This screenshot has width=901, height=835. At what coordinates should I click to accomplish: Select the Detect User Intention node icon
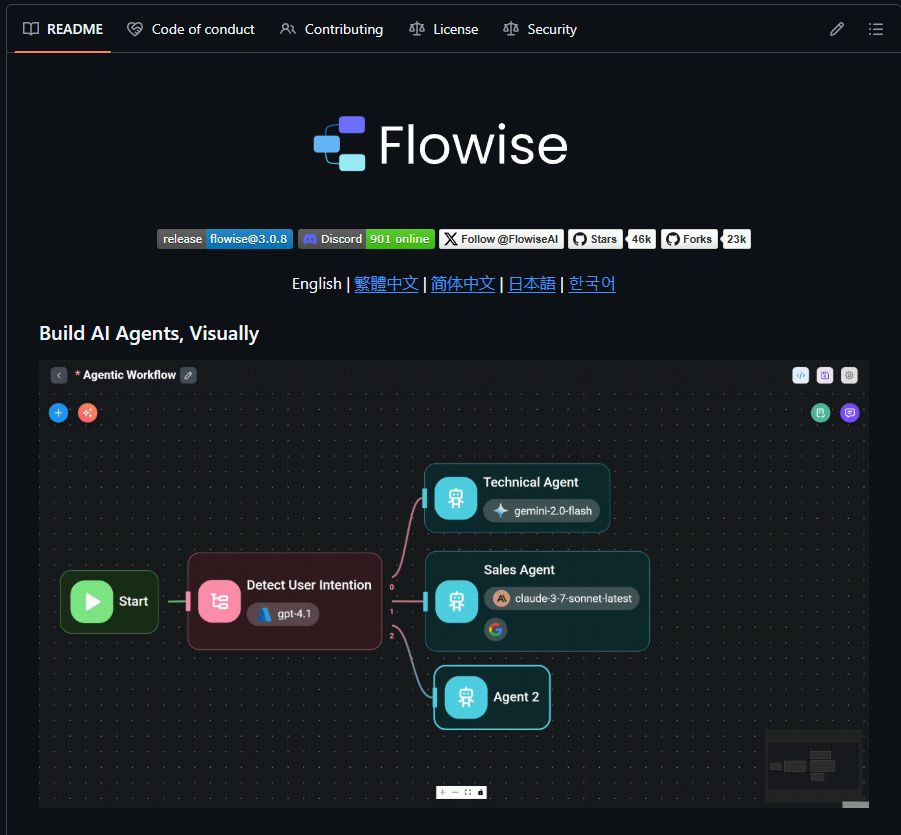(219, 600)
